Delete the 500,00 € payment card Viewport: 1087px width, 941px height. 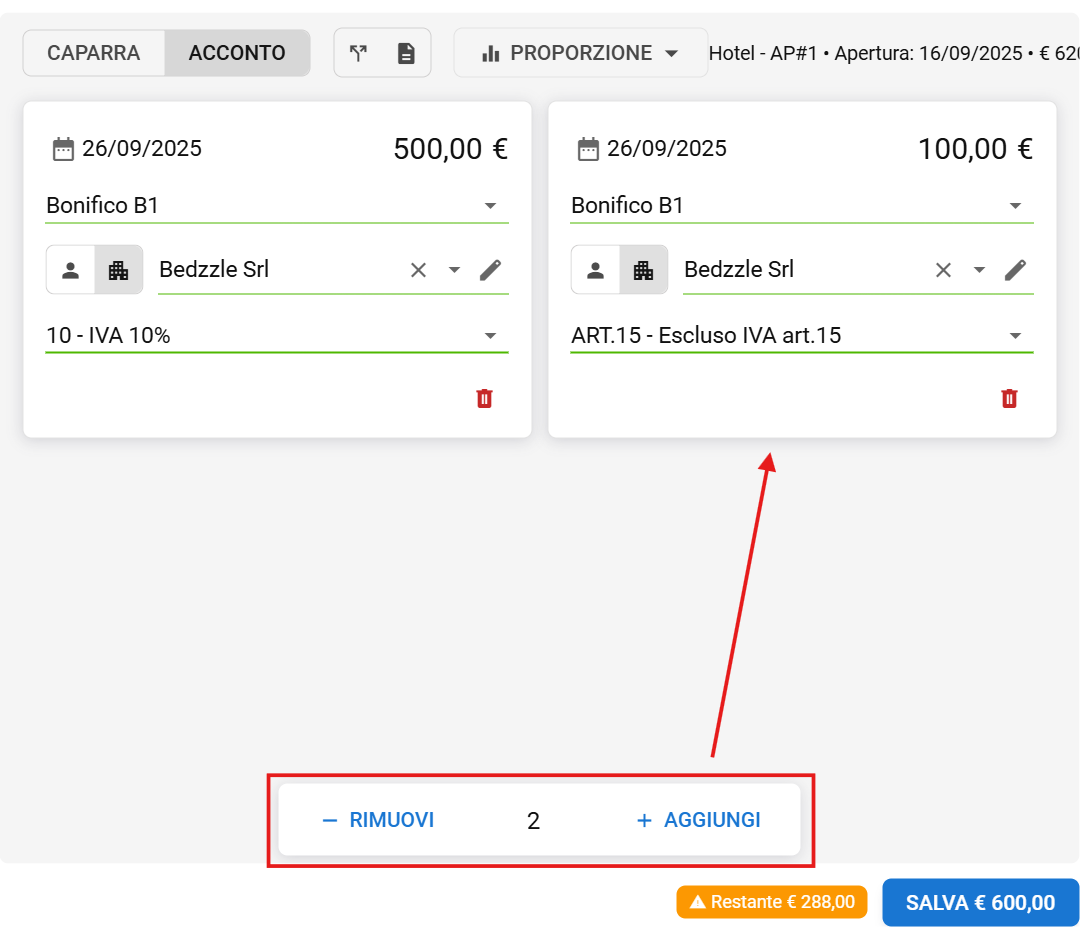pyautogui.click(x=485, y=399)
